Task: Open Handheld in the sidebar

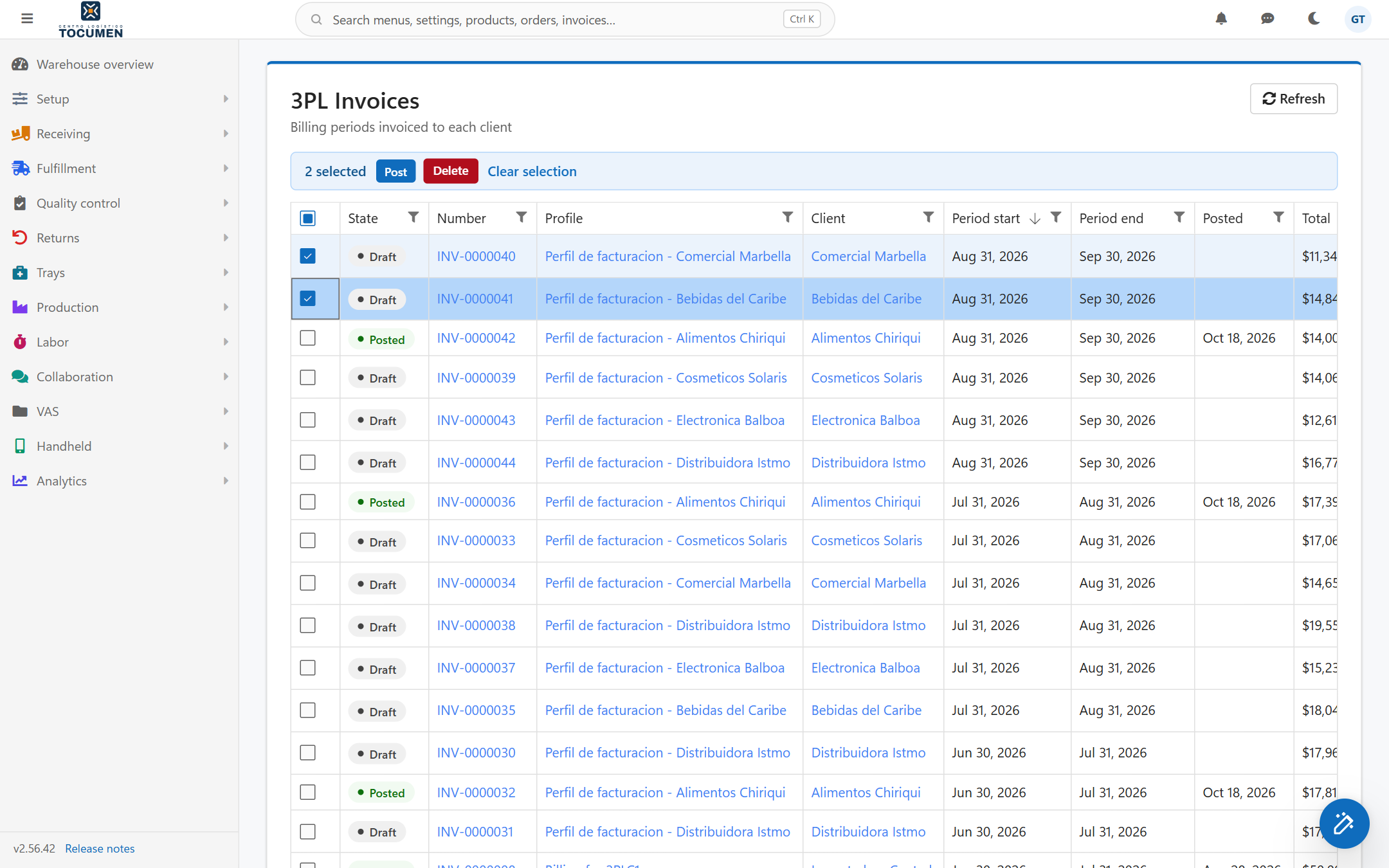Action: [x=120, y=446]
